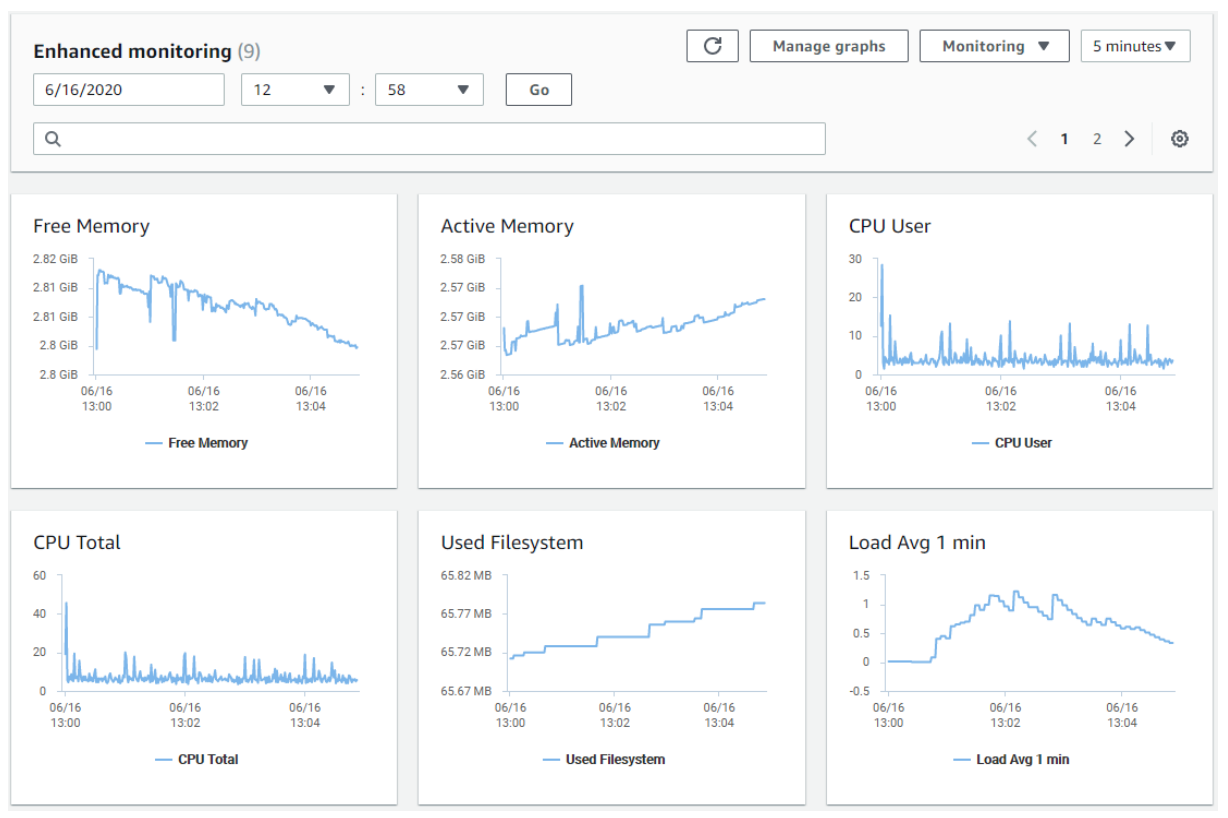Open the settings gear icon

[x=1180, y=139]
